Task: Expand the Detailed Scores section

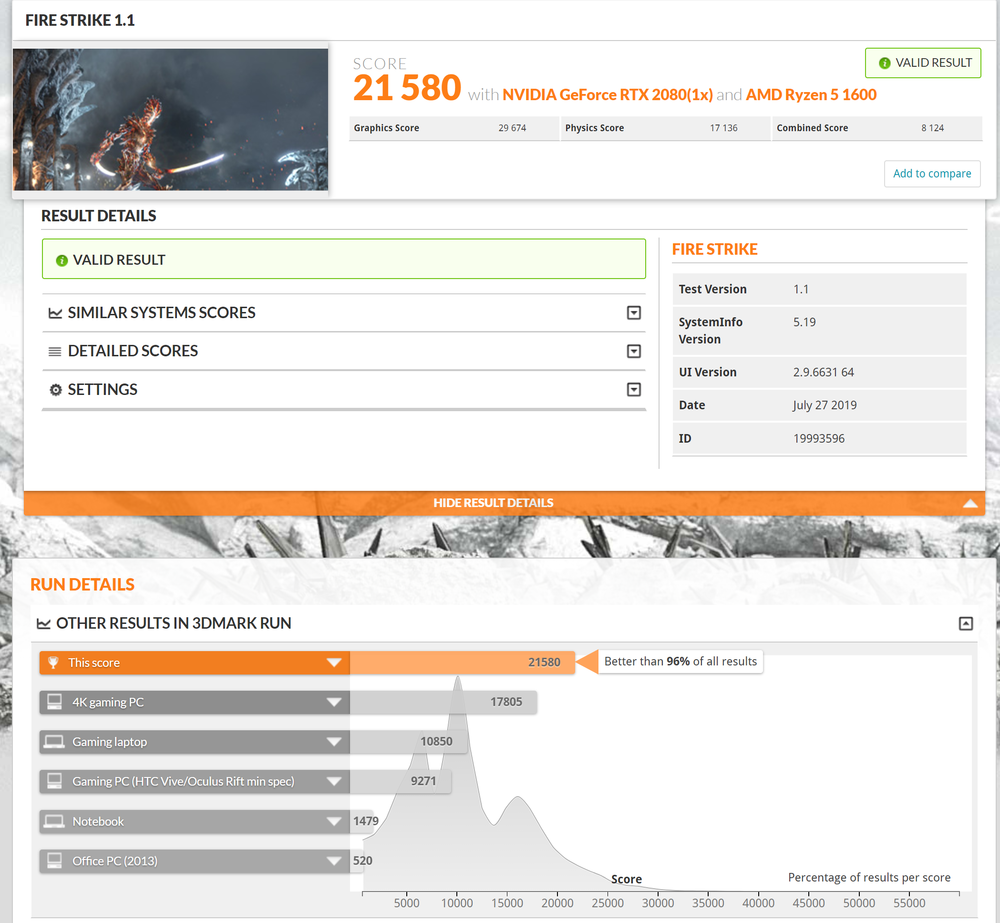Action: pyautogui.click(x=633, y=351)
